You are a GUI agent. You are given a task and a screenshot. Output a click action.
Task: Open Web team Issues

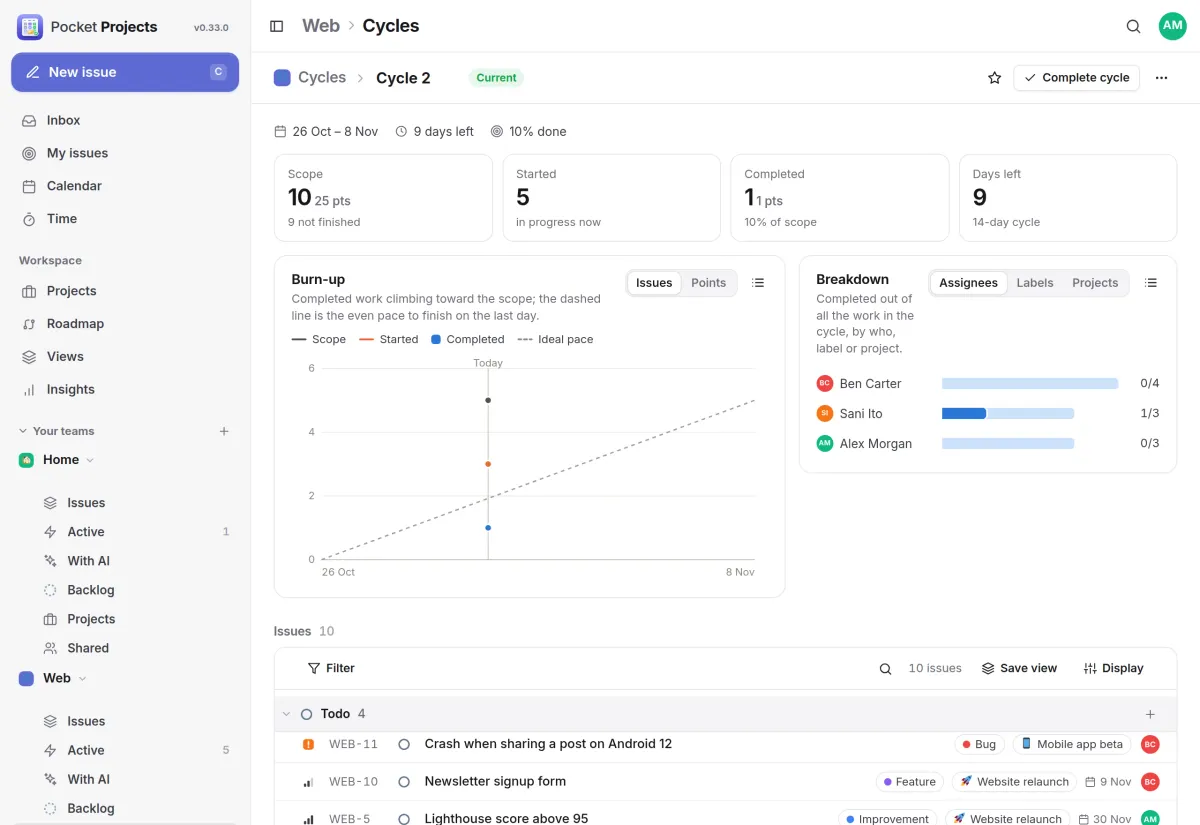coord(135,721)
